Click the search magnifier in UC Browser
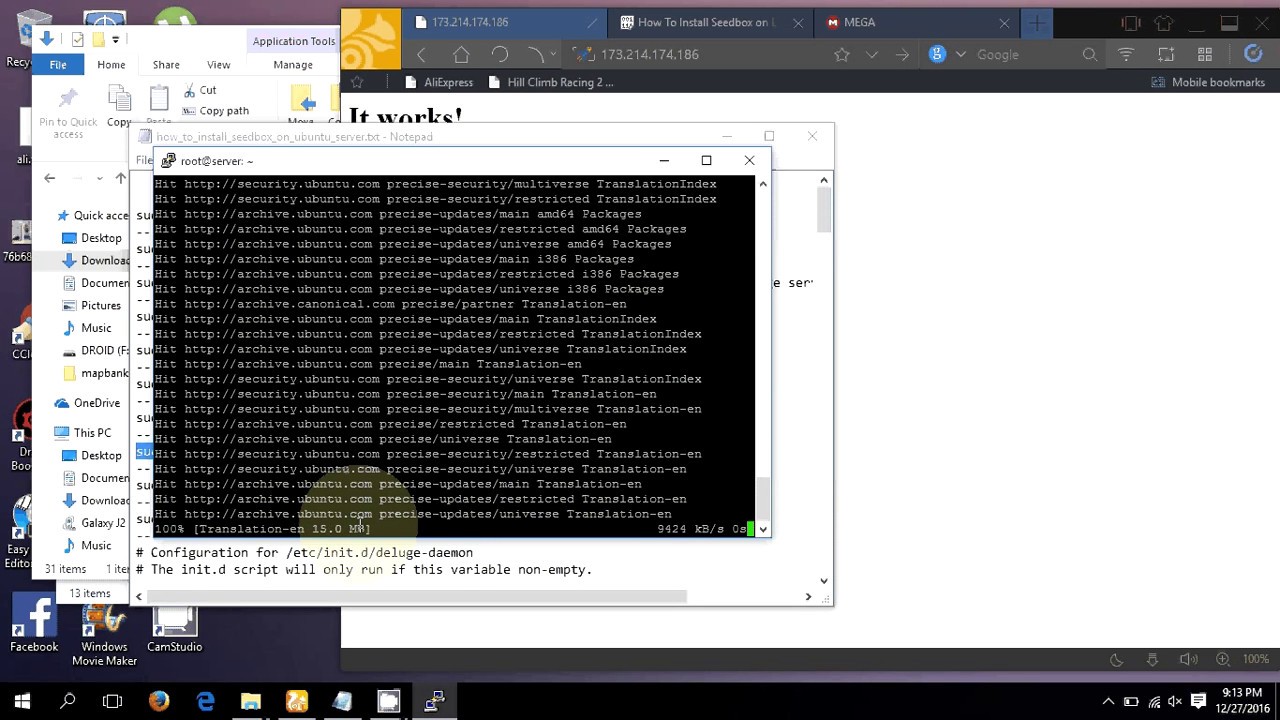 coord(1090,55)
